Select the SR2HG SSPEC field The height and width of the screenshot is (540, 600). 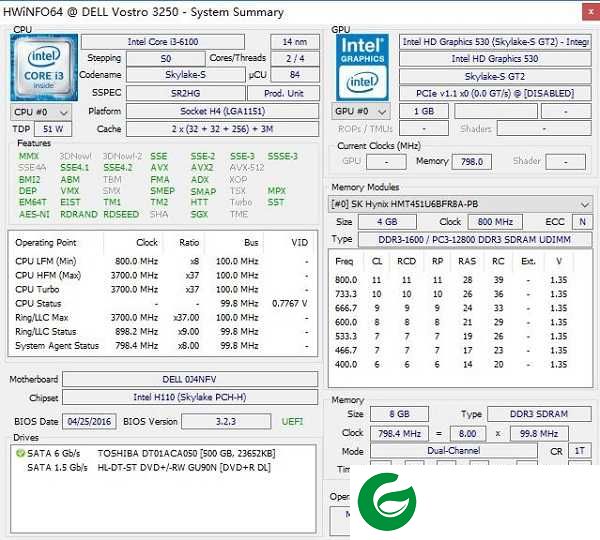[186, 93]
